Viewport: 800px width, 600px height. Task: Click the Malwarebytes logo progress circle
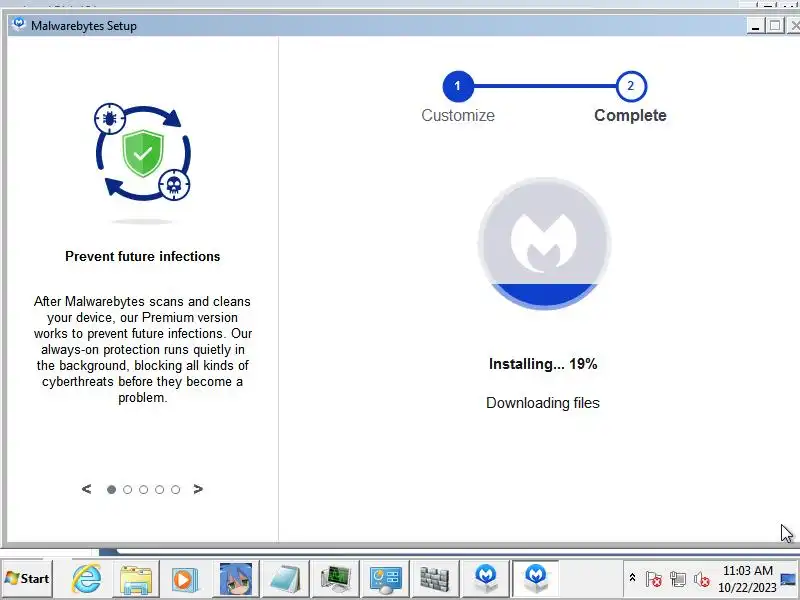(x=544, y=243)
